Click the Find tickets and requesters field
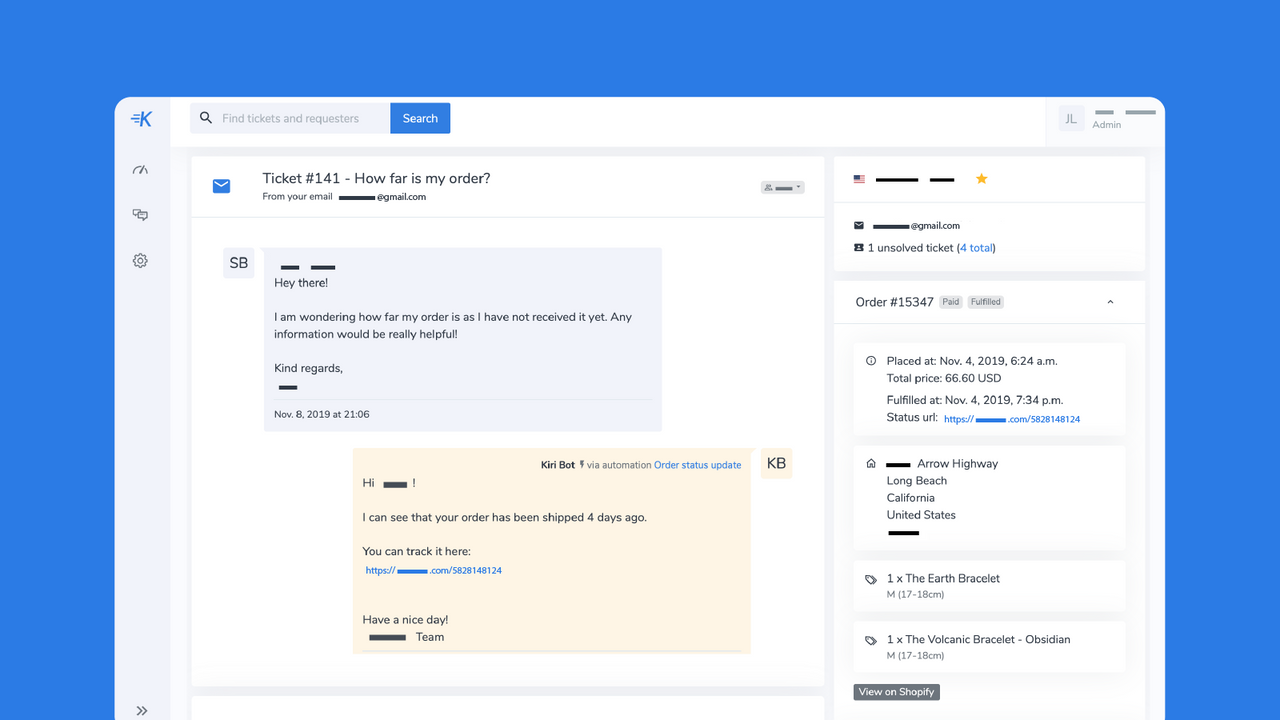Screen dimensions: 1280x720 tap(290, 118)
